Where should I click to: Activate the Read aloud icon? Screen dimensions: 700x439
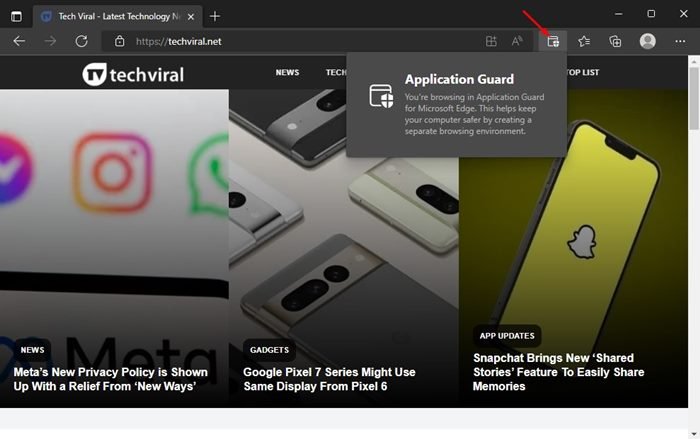[517, 42]
